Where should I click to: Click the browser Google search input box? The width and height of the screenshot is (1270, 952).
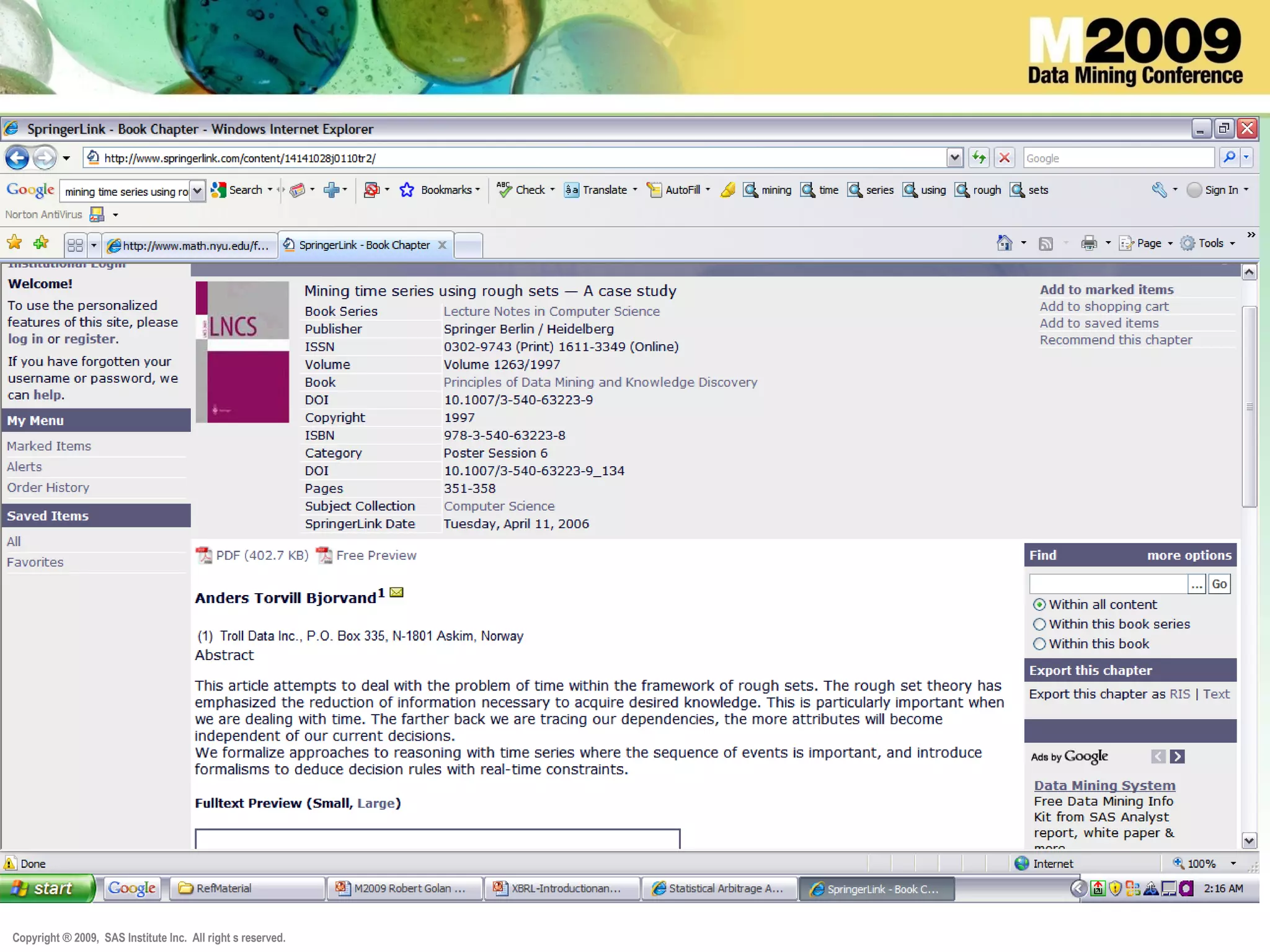pos(1119,158)
